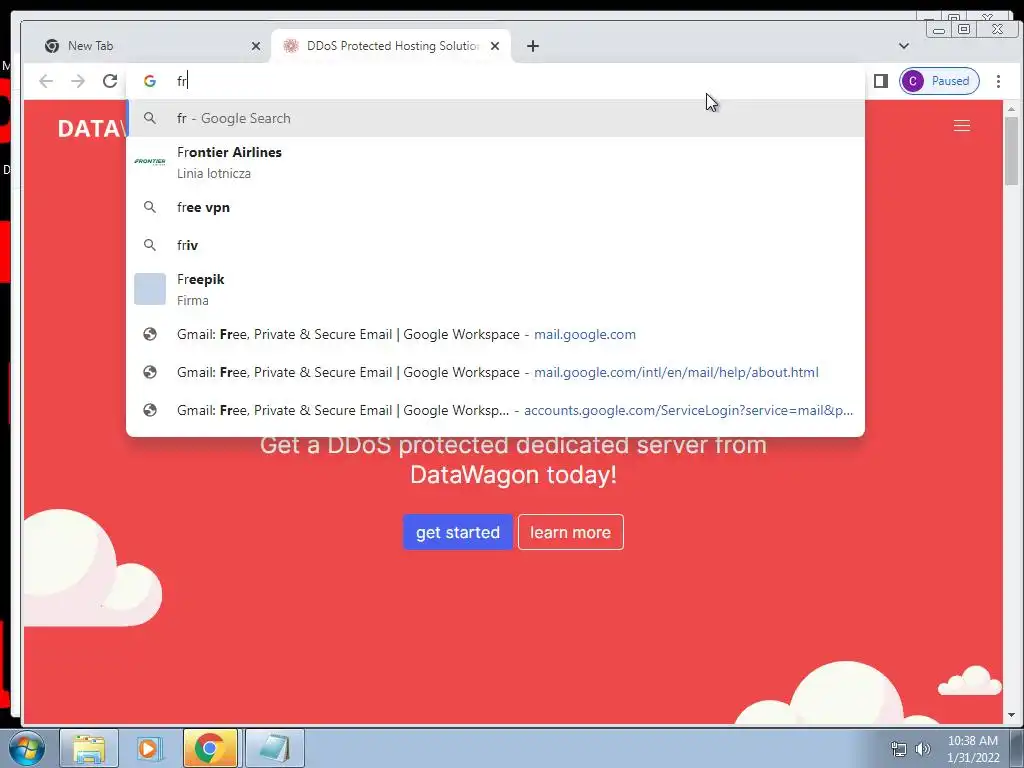Expand the tab search chevron
The width and height of the screenshot is (1024, 768).
coord(904,46)
